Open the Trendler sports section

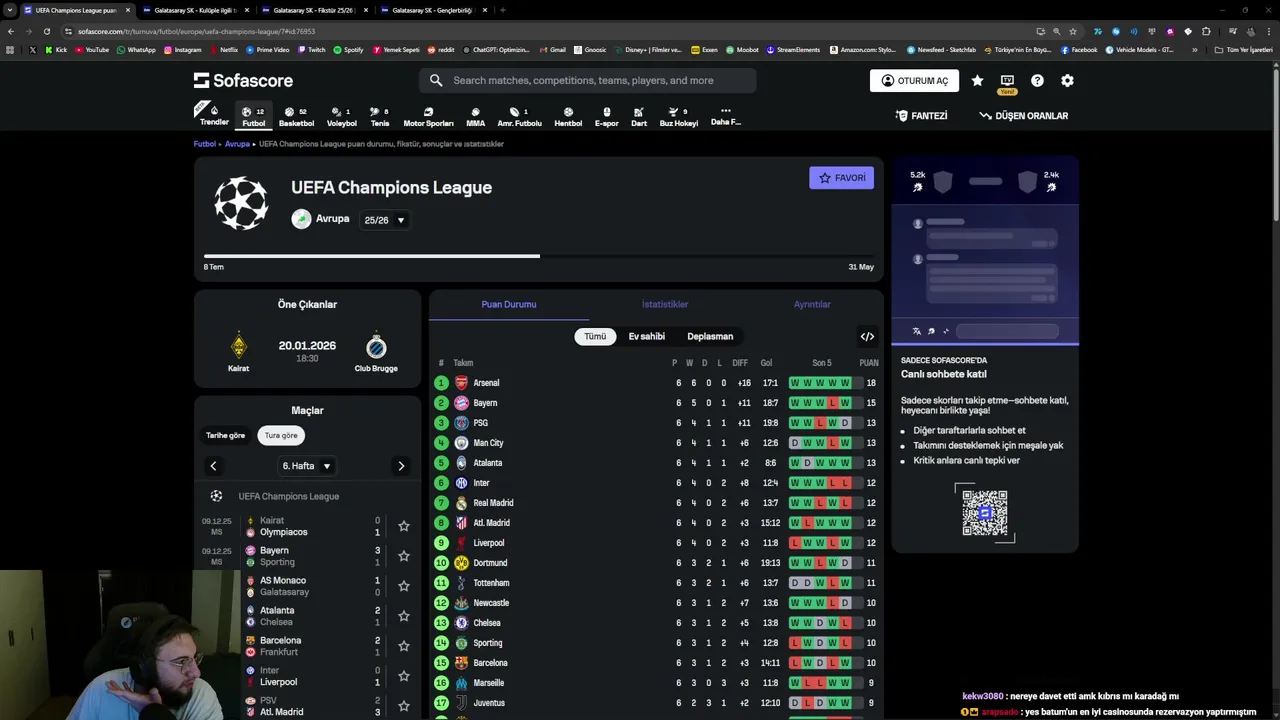point(214,115)
